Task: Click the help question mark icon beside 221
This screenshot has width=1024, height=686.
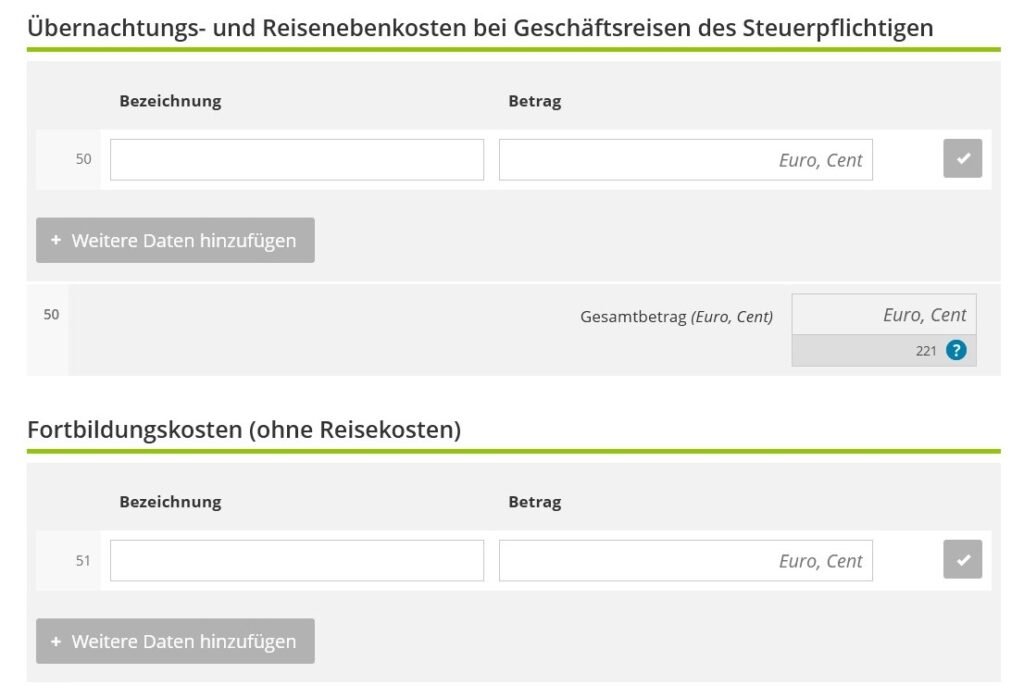Action: (x=957, y=350)
